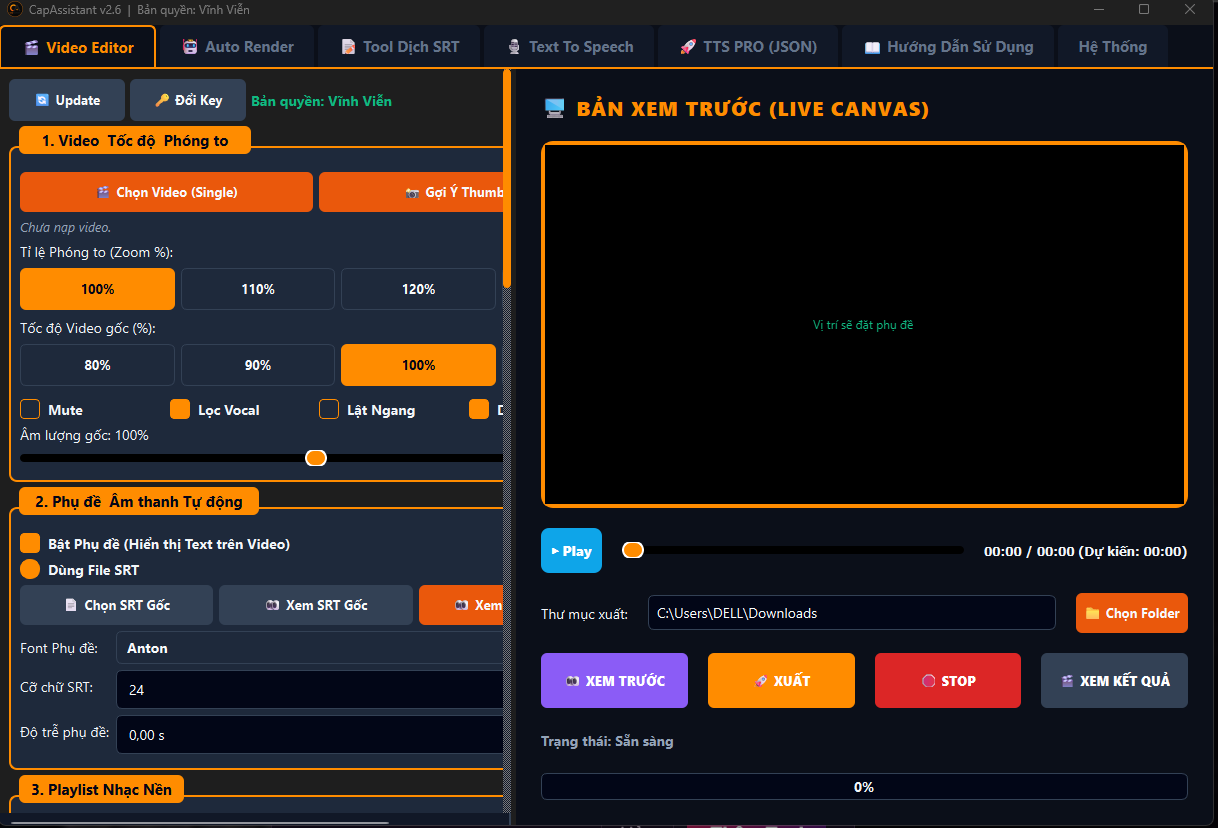Click the Đổi Key button

coord(188,100)
